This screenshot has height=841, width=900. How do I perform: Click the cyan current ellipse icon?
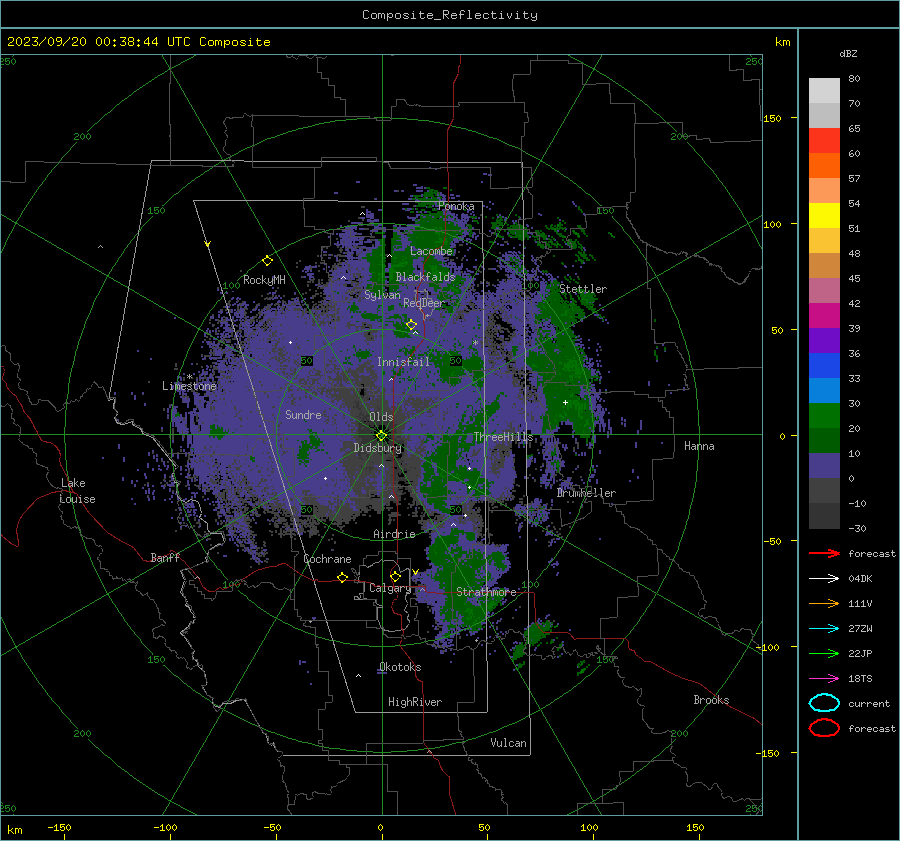(824, 703)
